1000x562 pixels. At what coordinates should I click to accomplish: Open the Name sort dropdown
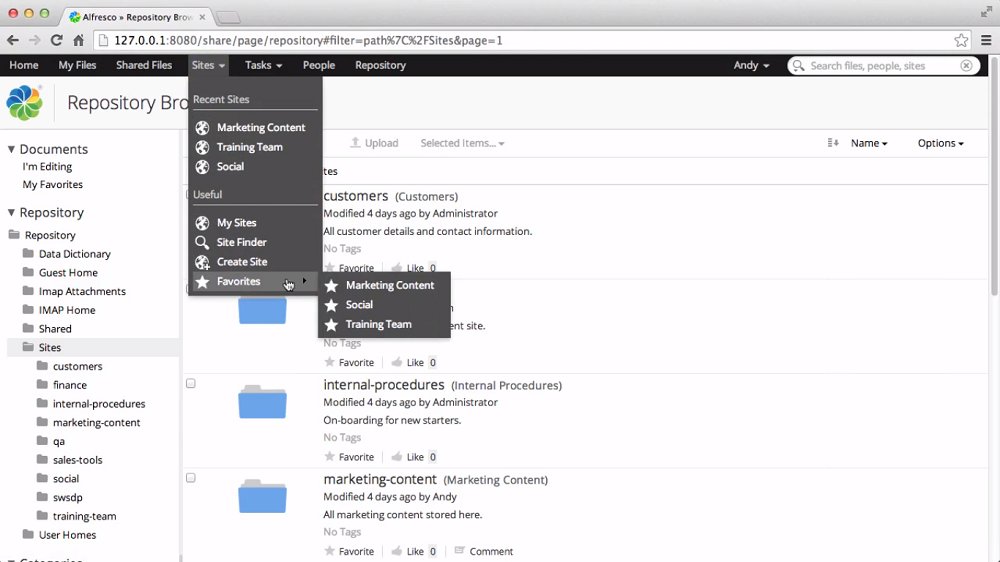(x=869, y=143)
